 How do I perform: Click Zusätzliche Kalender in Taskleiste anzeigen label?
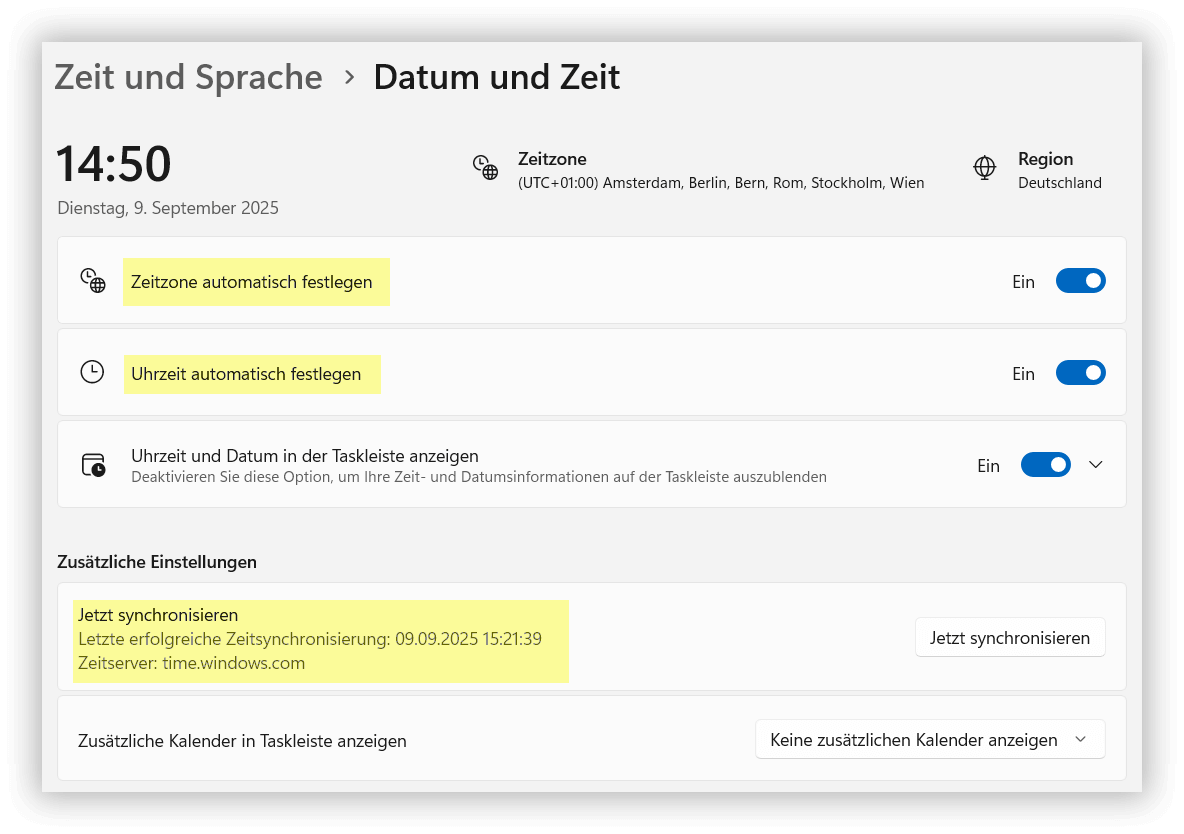[x=242, y=741]
